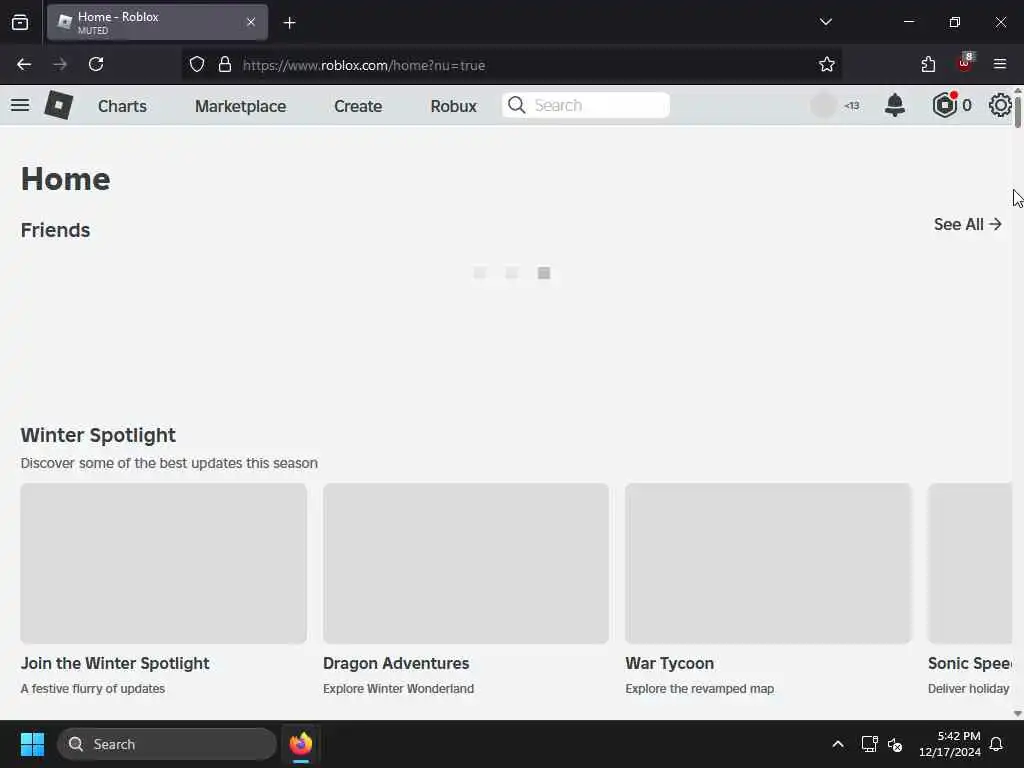Open the notifications bell

coord(895,105)
